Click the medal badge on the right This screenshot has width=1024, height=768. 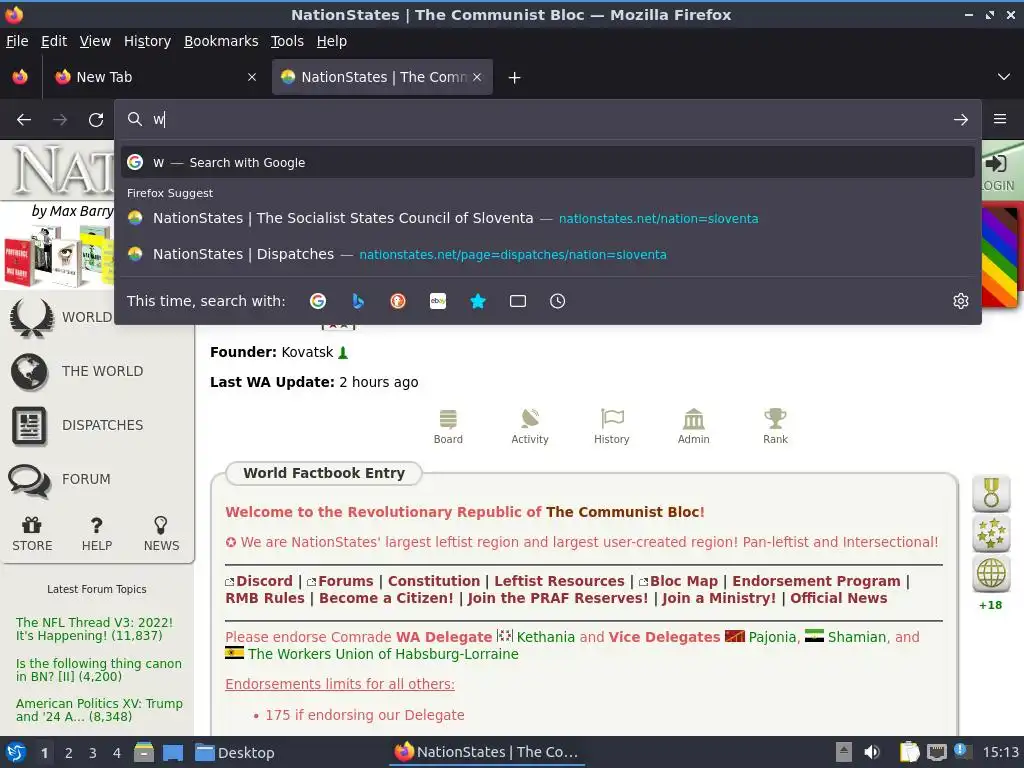991,493
